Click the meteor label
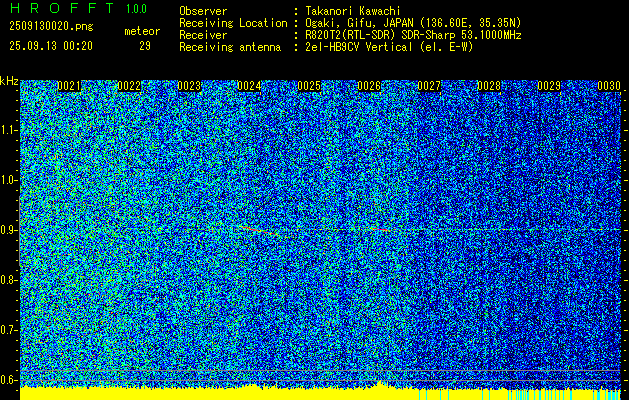629x400 pixels. [x=142, y=32]
